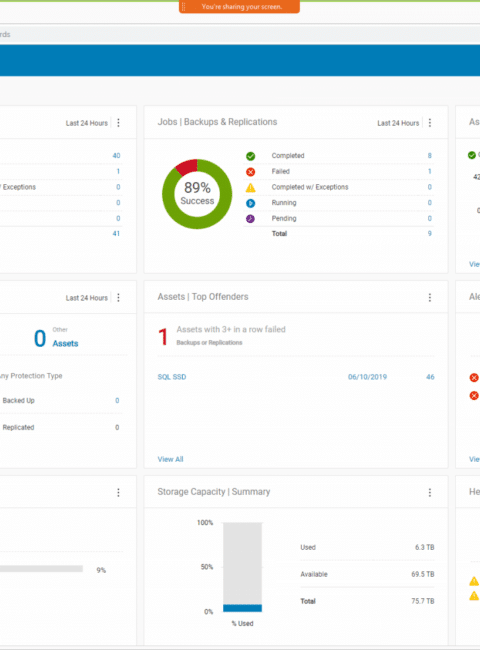Open the Assets Top Offenders kebab menu
Screen dimensions: 480x650
click(430, 298)
